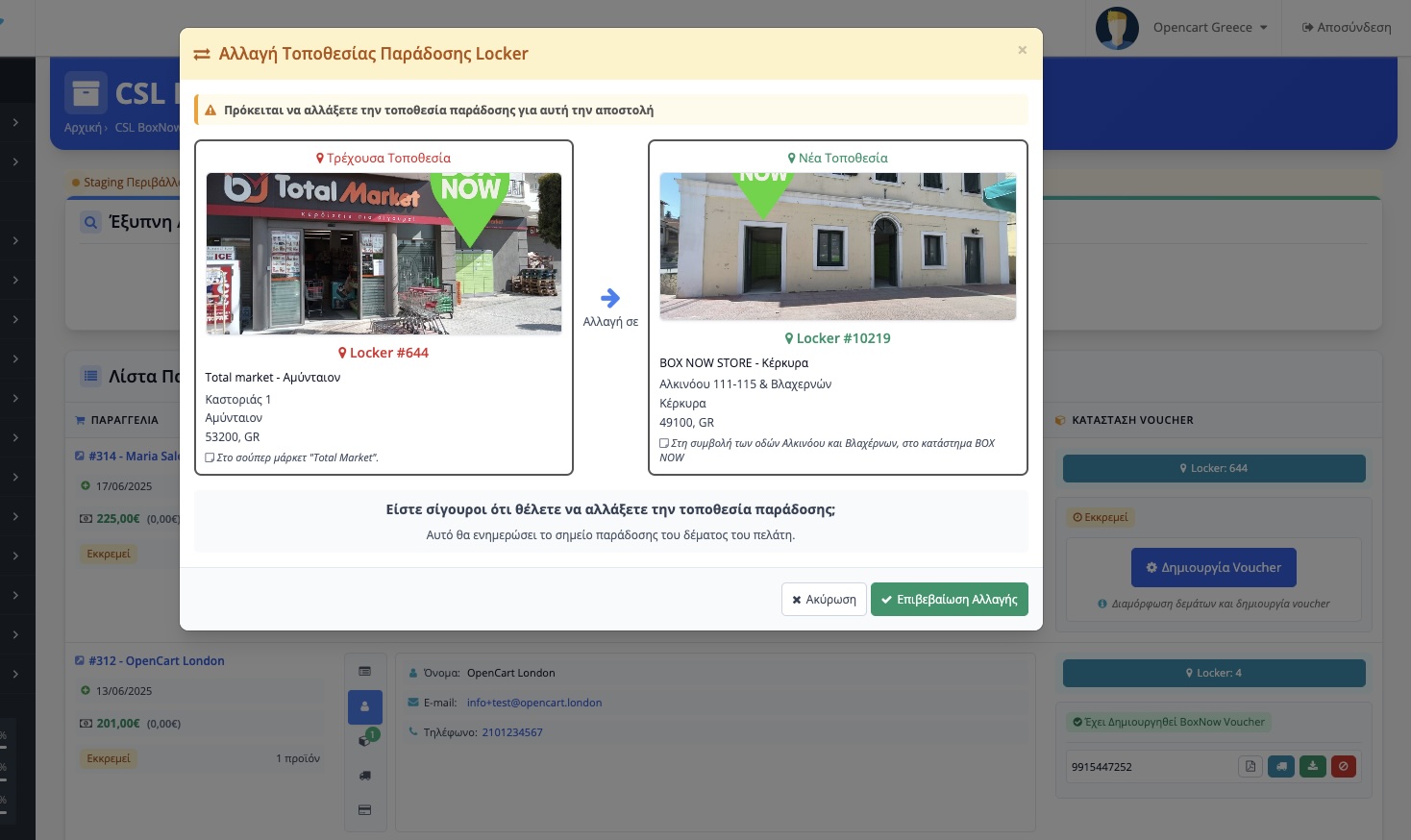
Task: Click the Αρχική breadcrumb link
Action: [83, 128]
